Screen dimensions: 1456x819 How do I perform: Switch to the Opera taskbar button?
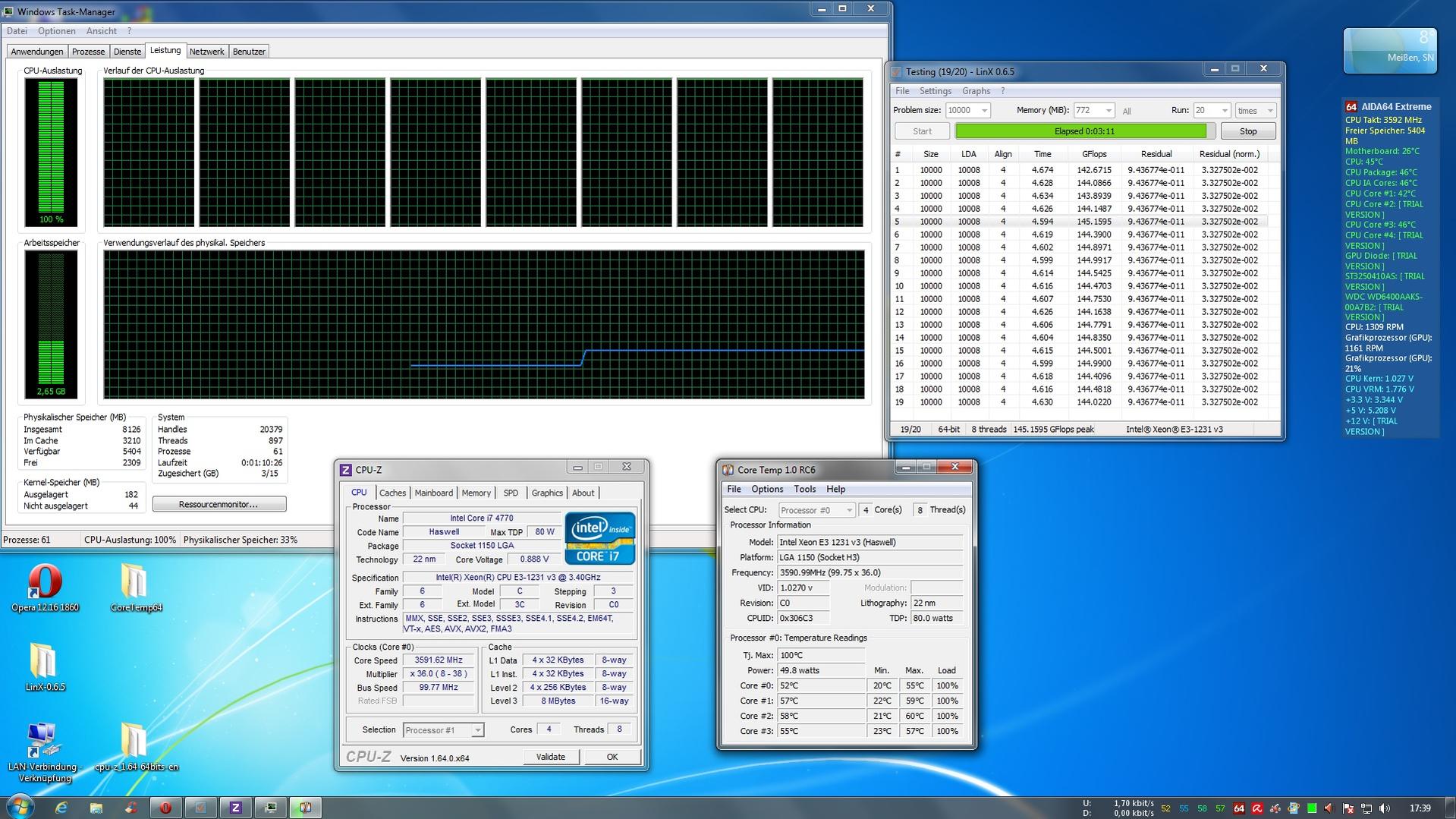[165, 808]
